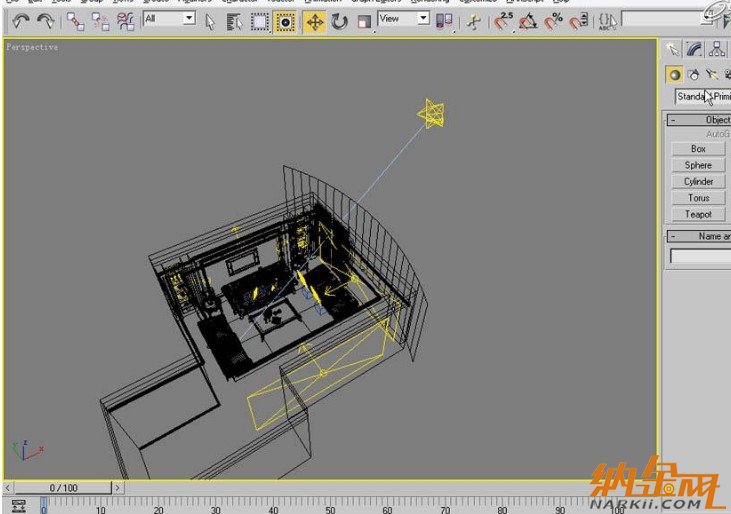731x514 pixels.
Task: Toggle the Angle Snap button
Action: (x=528, y=21)
